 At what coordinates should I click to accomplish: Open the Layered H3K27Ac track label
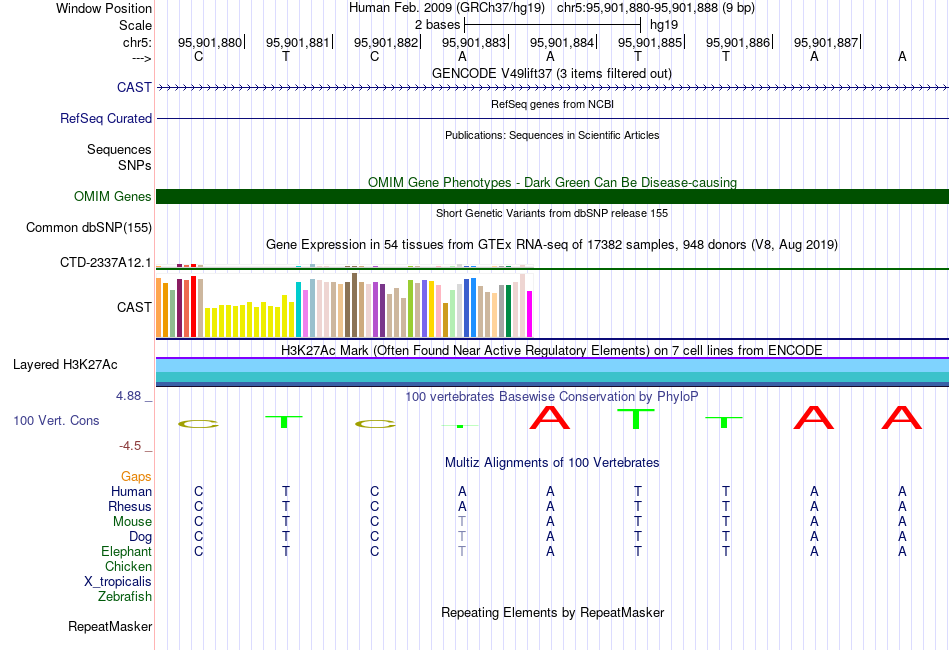[x=65, y=364]
